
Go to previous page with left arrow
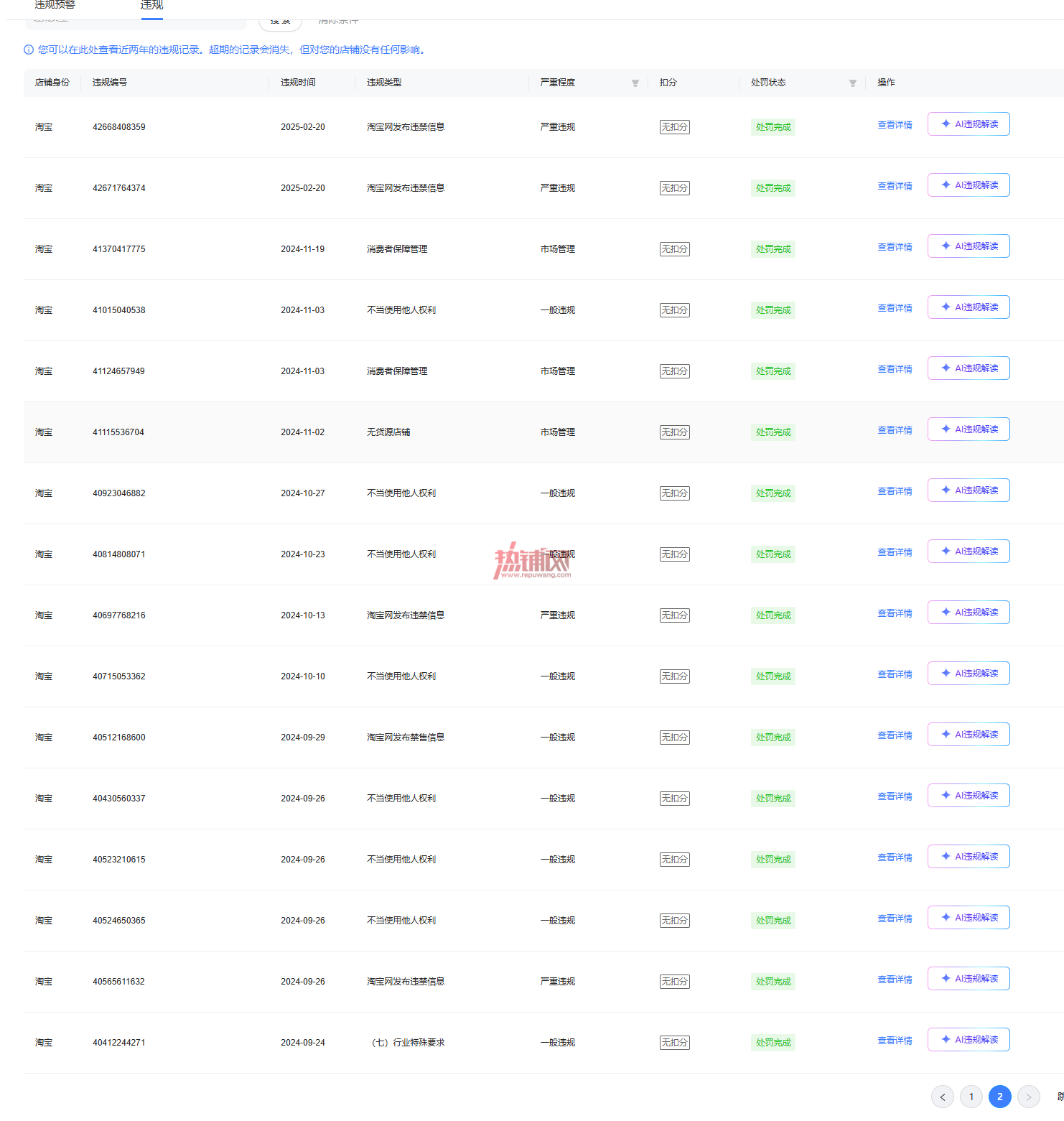pos(943,1097)
